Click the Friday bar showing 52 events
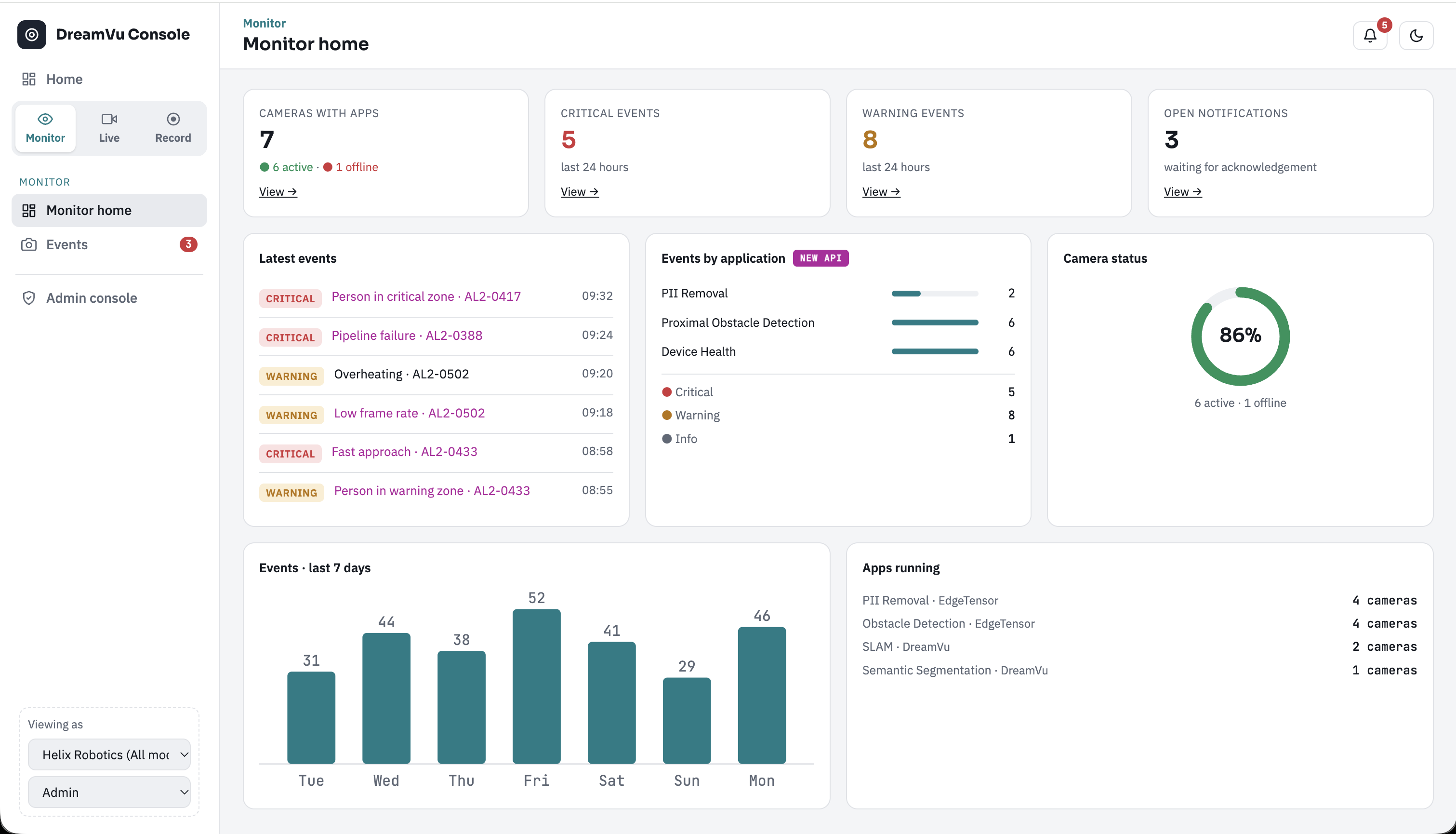This screenshot has height=834, width=1456. (x=536, y=686)
